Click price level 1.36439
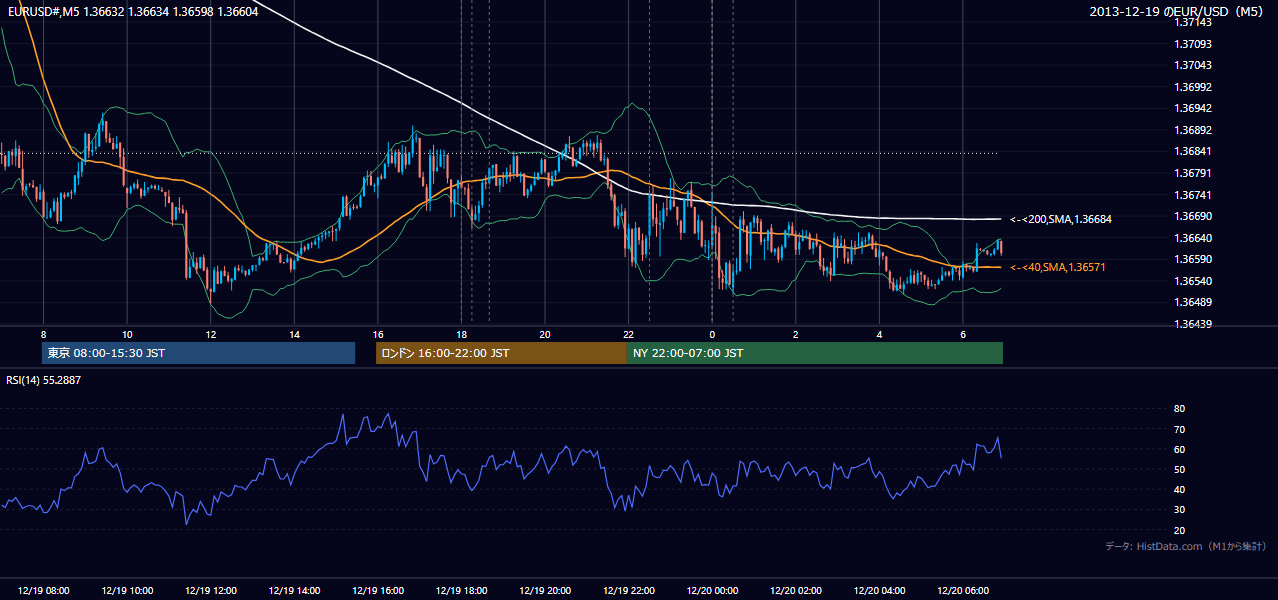 tap(1192, 324)
